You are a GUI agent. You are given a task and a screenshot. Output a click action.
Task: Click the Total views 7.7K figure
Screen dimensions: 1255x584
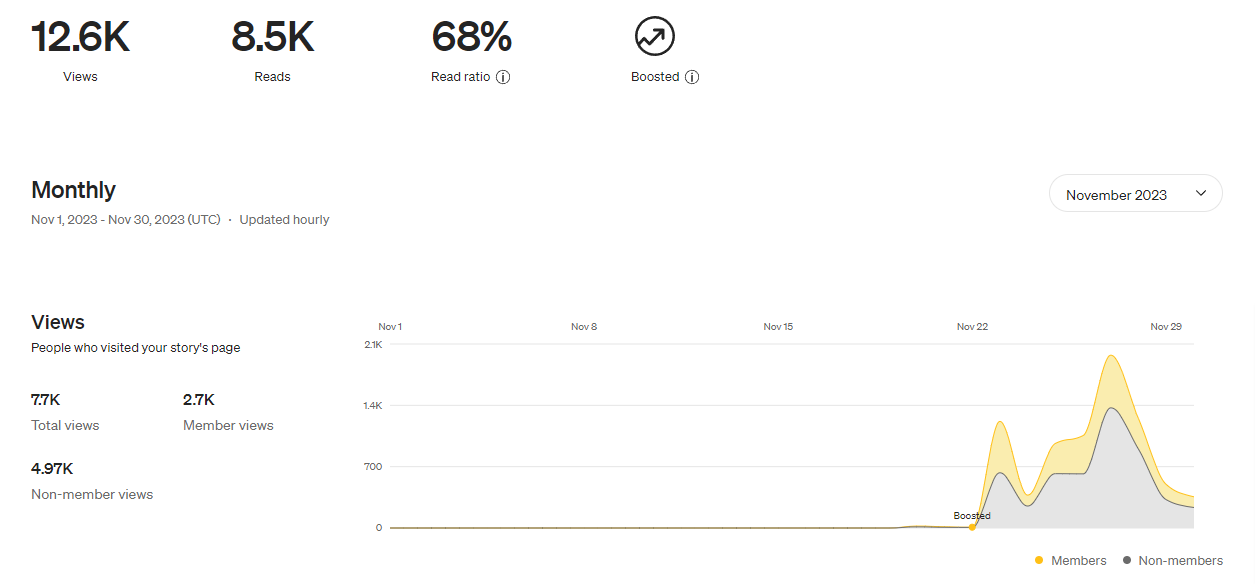point(45,399)
